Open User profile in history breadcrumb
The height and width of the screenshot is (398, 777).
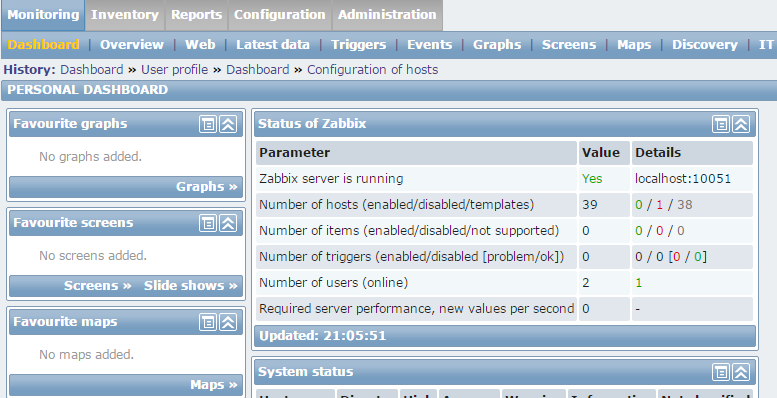click(174, 70)
